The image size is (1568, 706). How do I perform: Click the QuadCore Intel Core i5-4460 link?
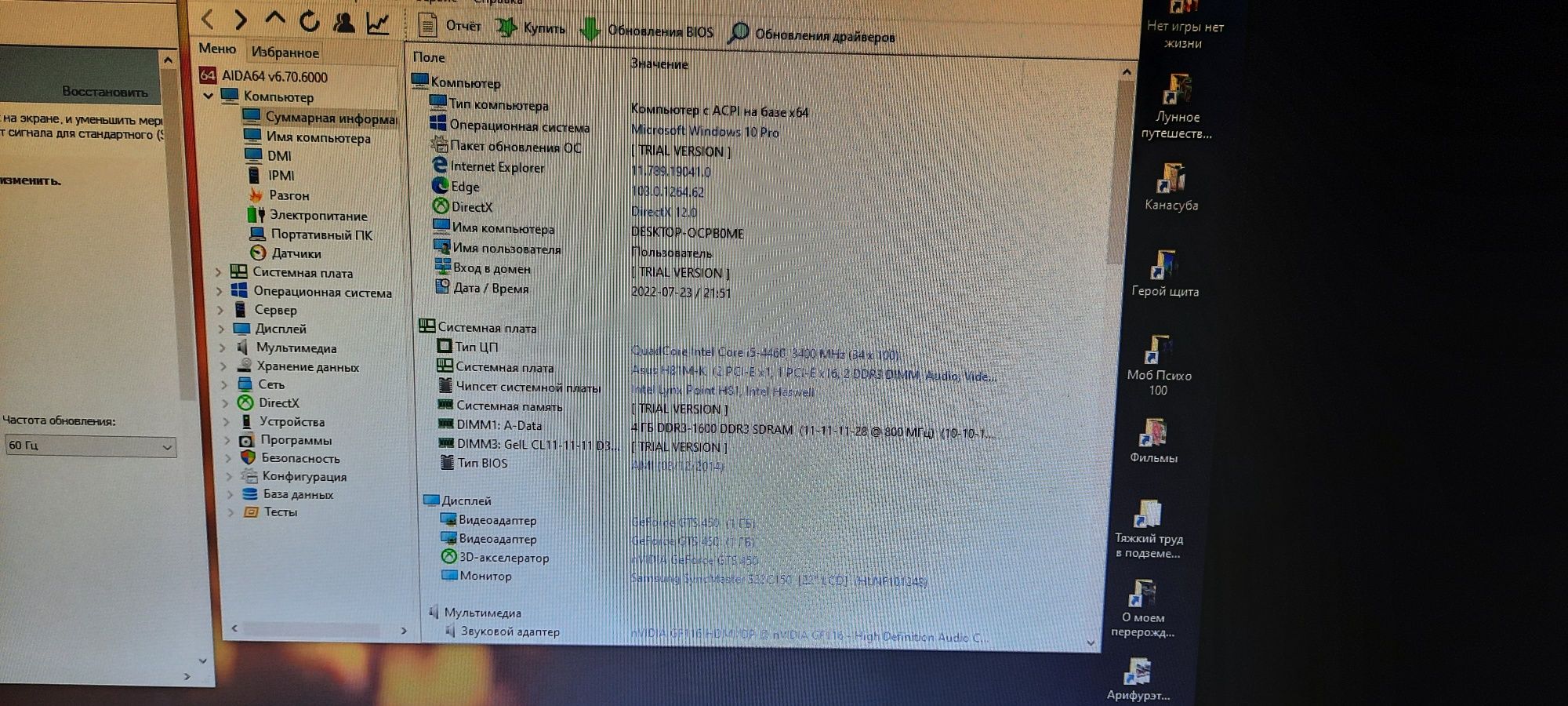(x=765, y=354)
